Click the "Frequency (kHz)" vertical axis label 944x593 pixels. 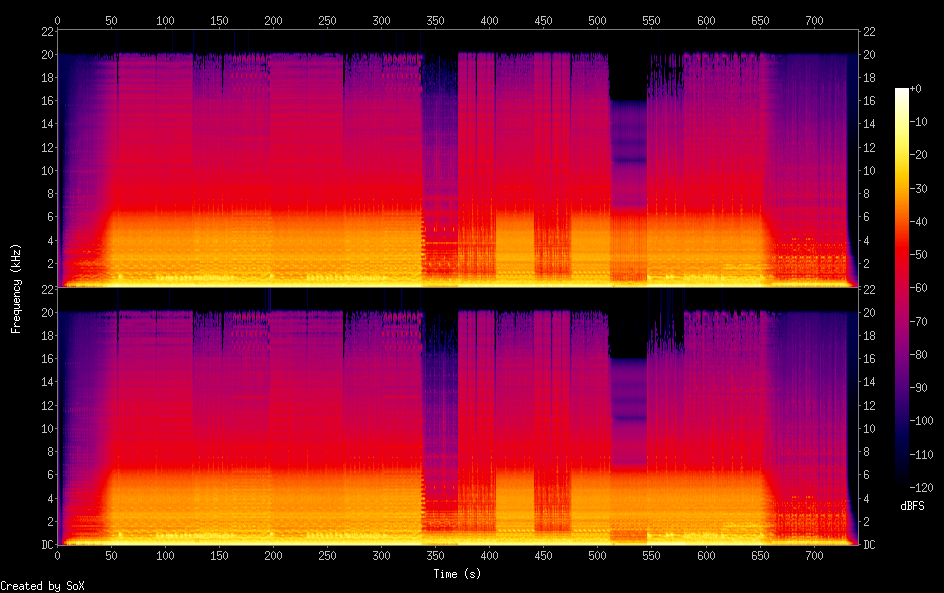(16, 288)
